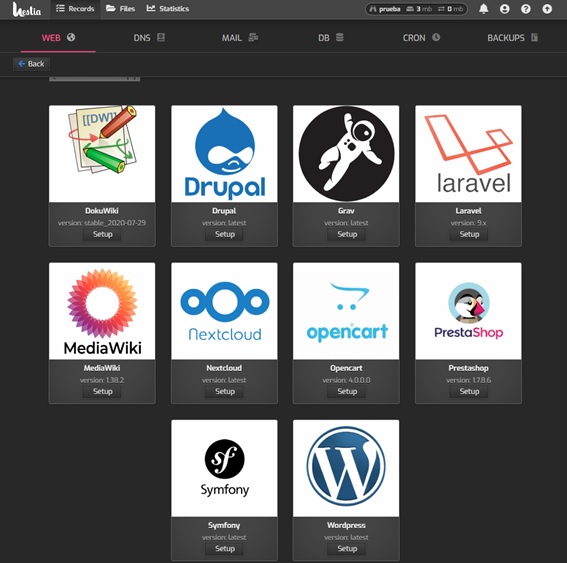Click the 'Nextcloud' name label
Image resolution: width=567 pixels, height=563 pixels.
click(x=224, y=368)
